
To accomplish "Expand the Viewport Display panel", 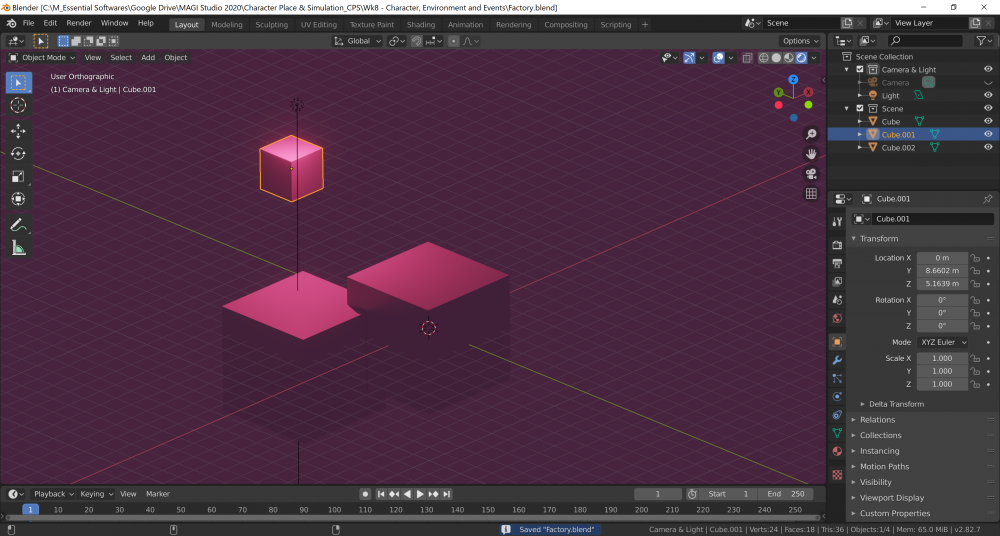I will (x=892, y=498).
